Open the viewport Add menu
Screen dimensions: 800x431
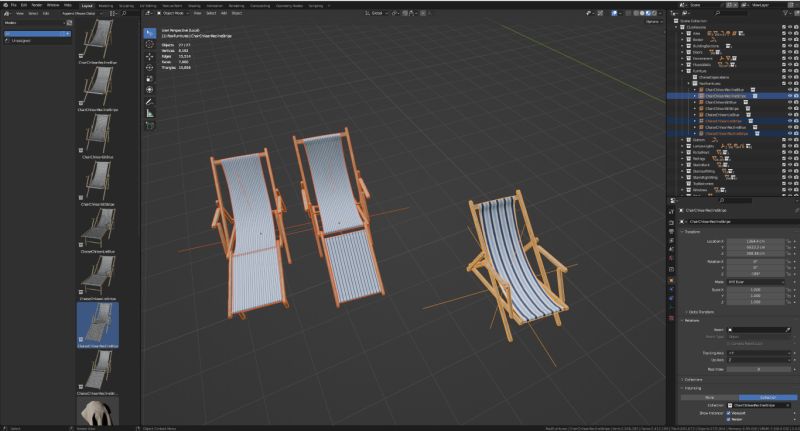(223, 13)
